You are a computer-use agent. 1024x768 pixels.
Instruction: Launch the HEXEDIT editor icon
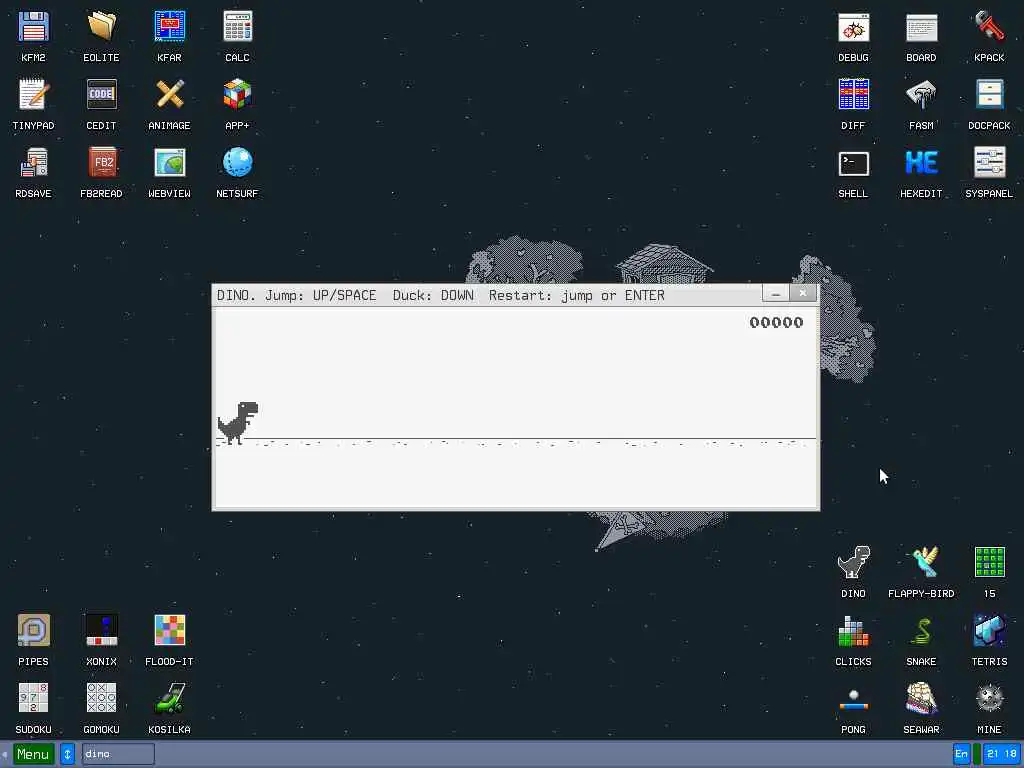pos(921,163)
